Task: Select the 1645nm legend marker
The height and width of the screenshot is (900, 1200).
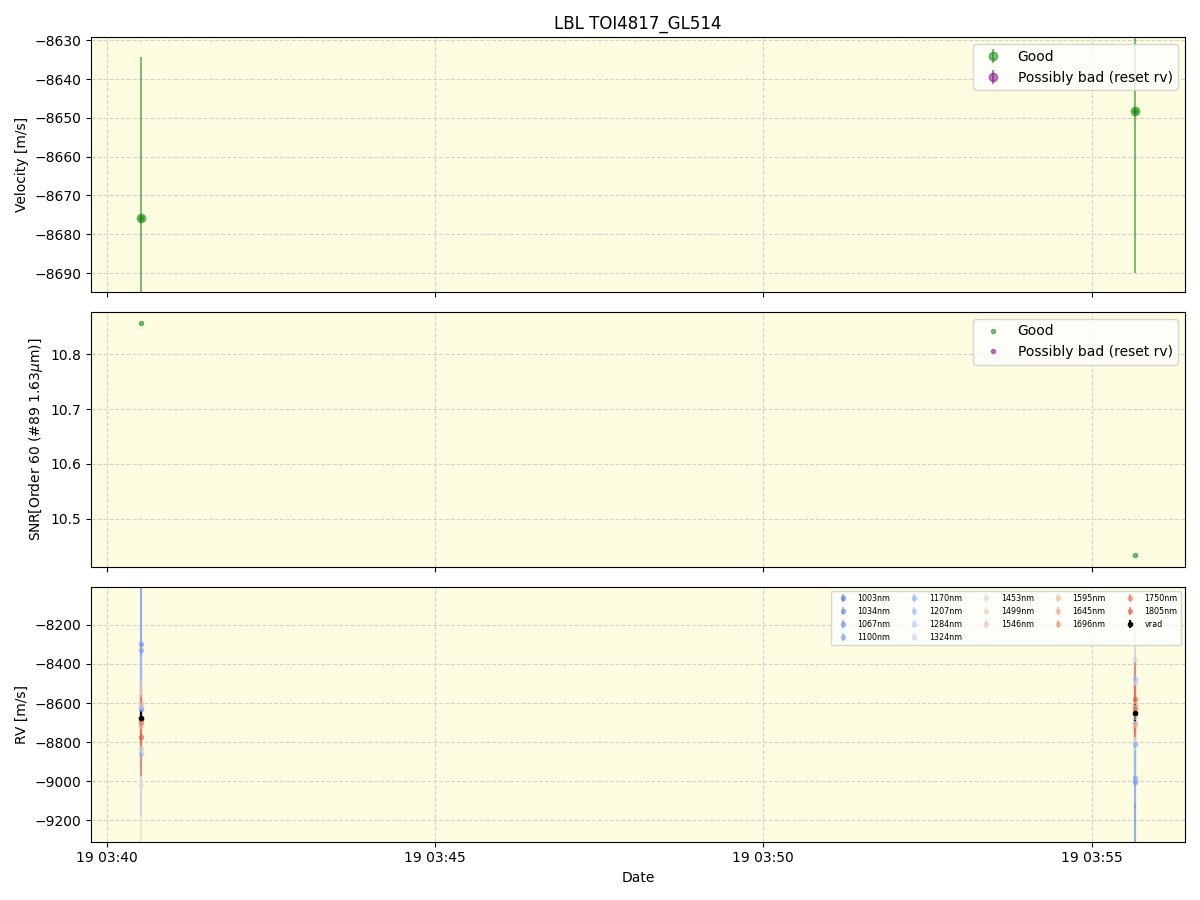Action: [1058, 611]
